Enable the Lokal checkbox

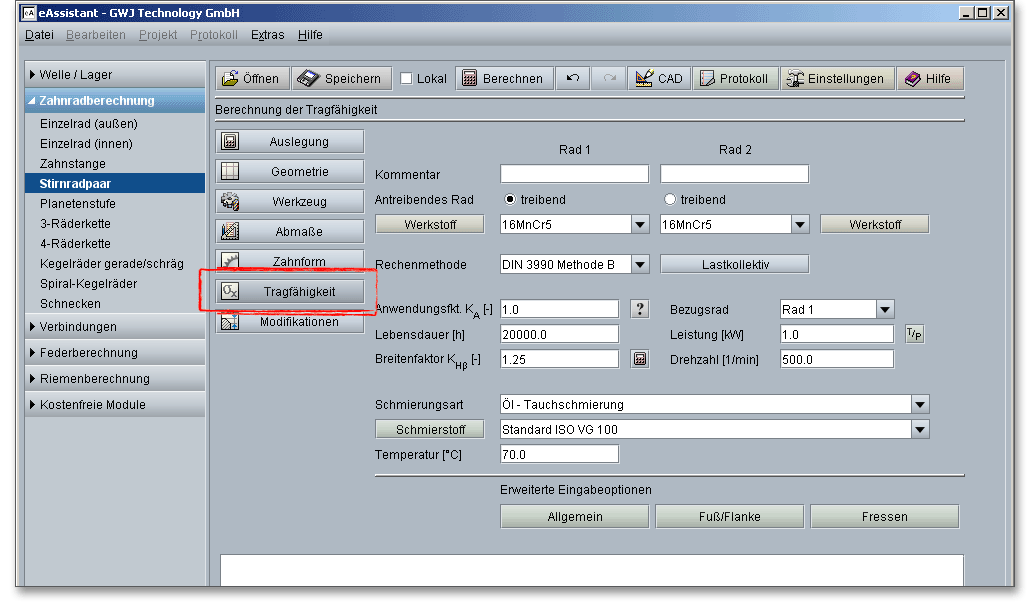(407, 79)
